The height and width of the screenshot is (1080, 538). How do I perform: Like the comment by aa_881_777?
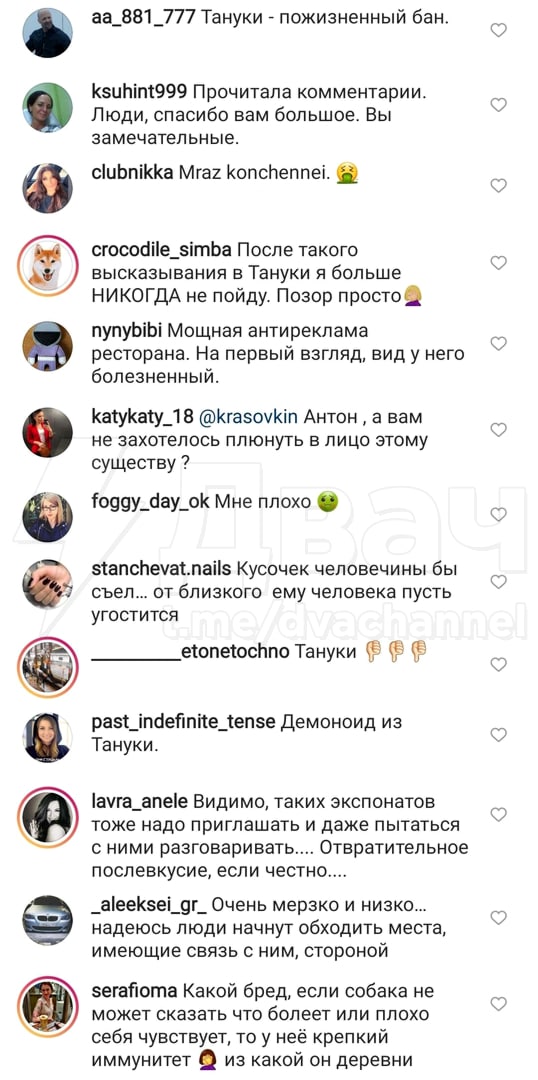point(498,30)
